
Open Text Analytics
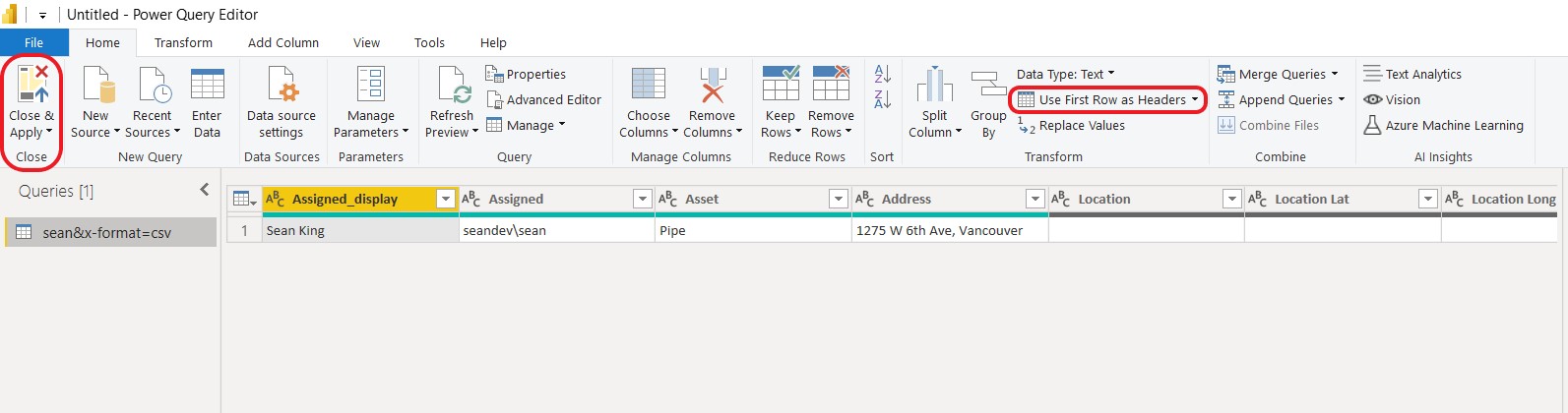point(1412,74)
